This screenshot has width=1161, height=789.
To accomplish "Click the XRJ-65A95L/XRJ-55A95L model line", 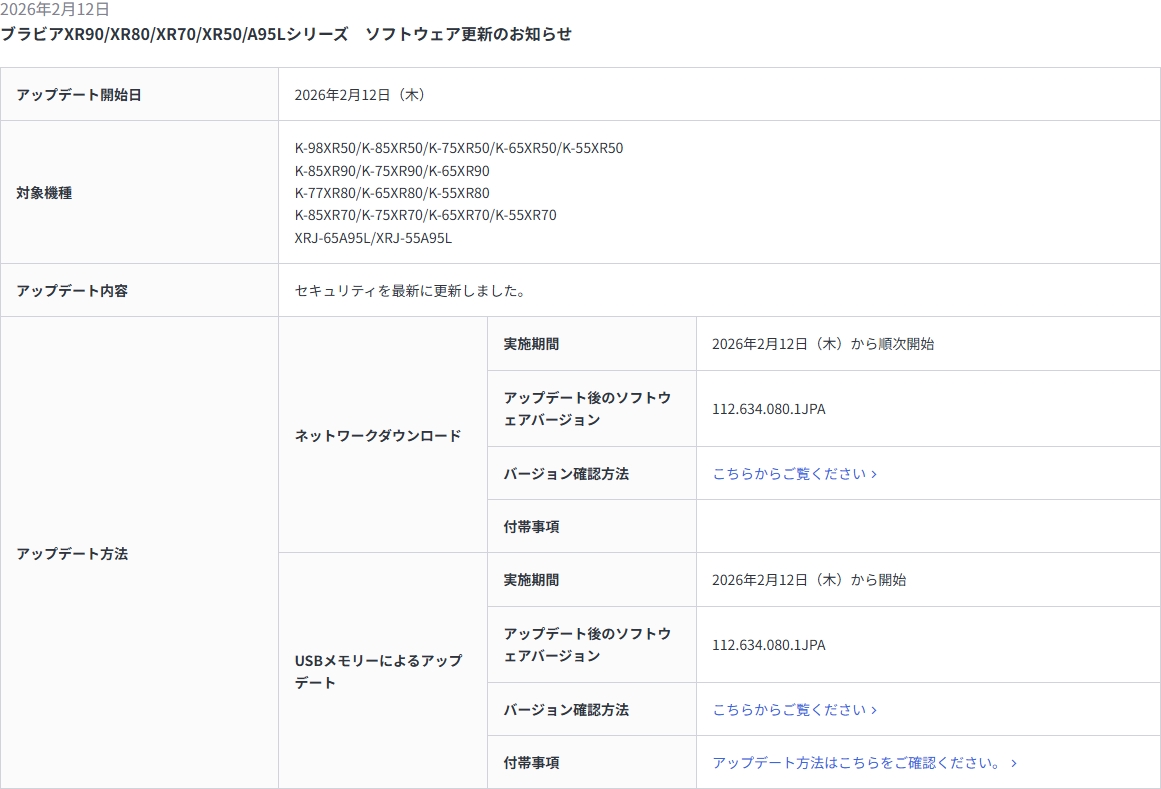I will tap(373, 238).
